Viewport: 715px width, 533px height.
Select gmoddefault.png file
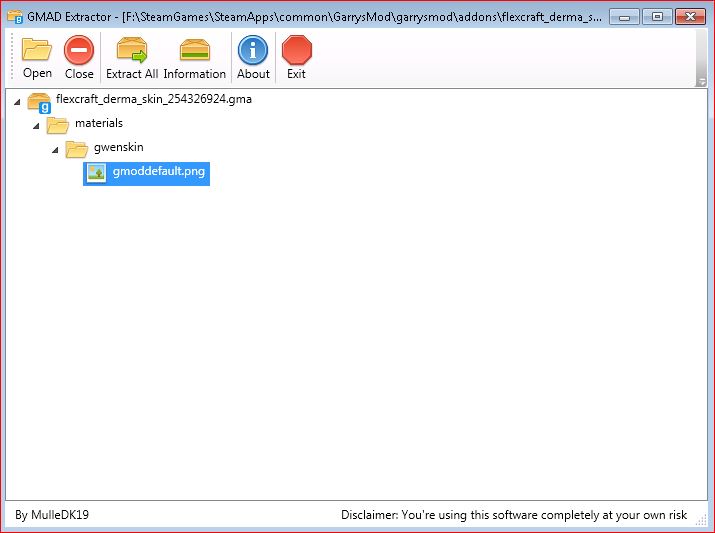pyautogui.click(x=146, y=173)
